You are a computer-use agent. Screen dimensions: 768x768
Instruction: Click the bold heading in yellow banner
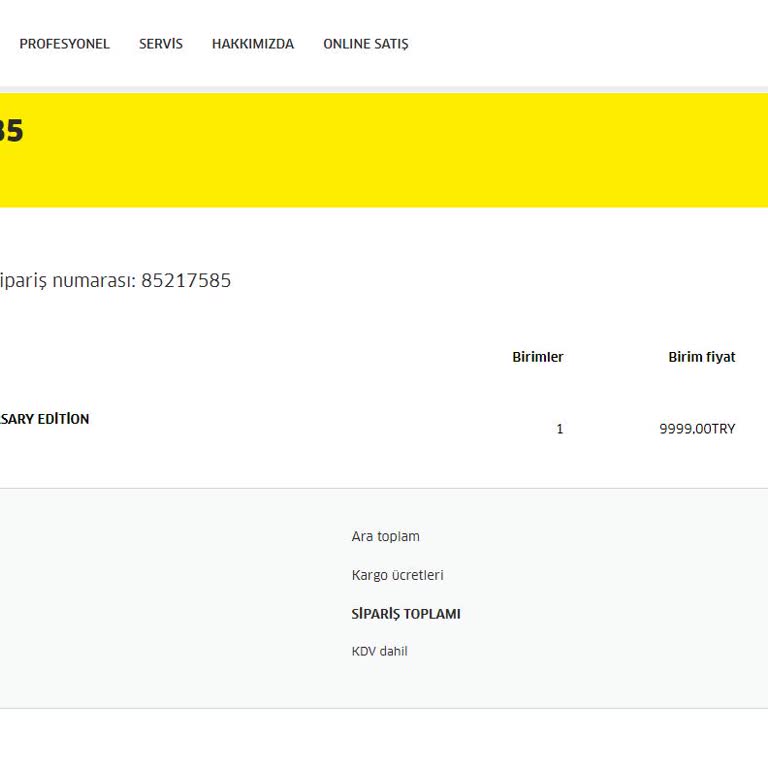point(10,132)
